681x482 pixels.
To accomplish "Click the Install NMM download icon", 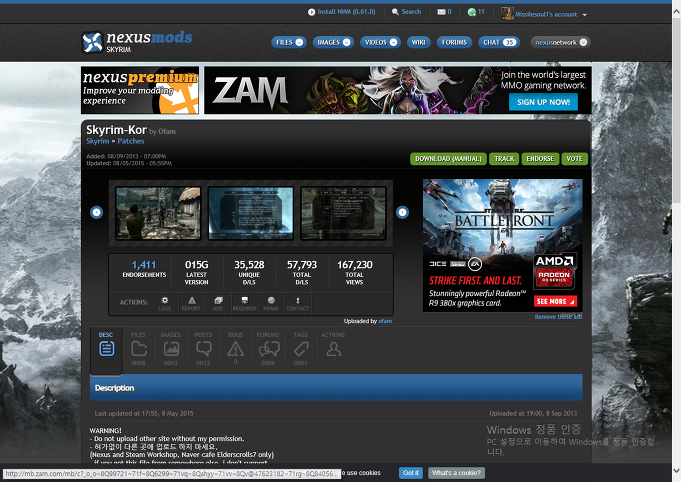I will point(311,12).
